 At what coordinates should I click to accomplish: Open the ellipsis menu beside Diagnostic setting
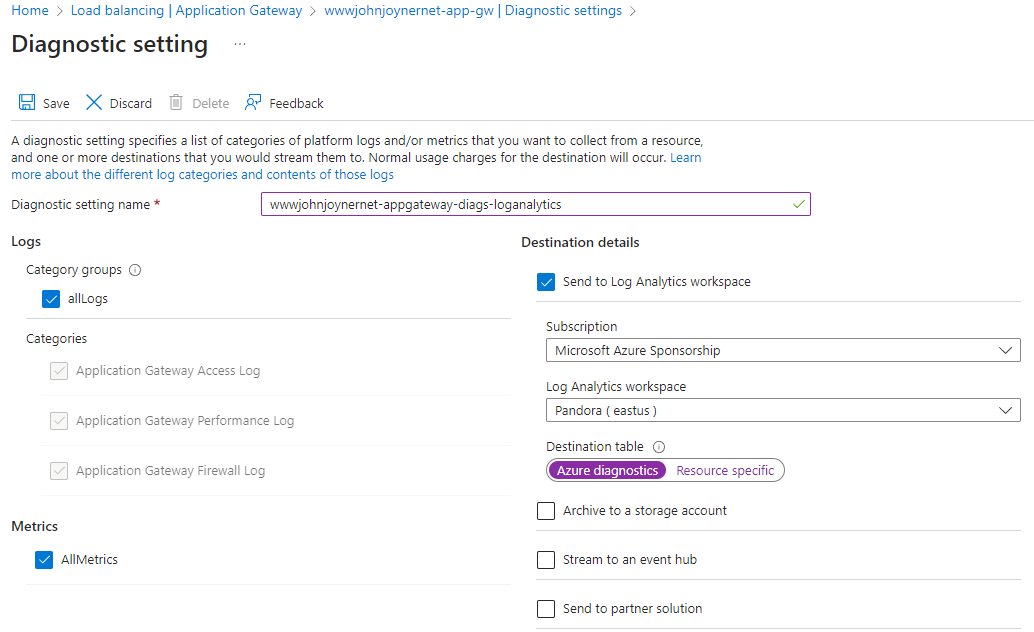240,45
